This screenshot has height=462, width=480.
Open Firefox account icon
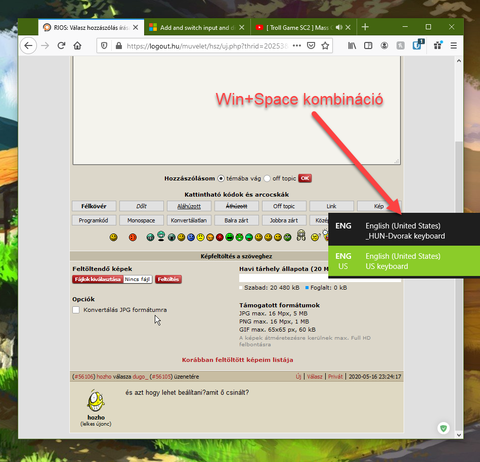tap(384, 46)
